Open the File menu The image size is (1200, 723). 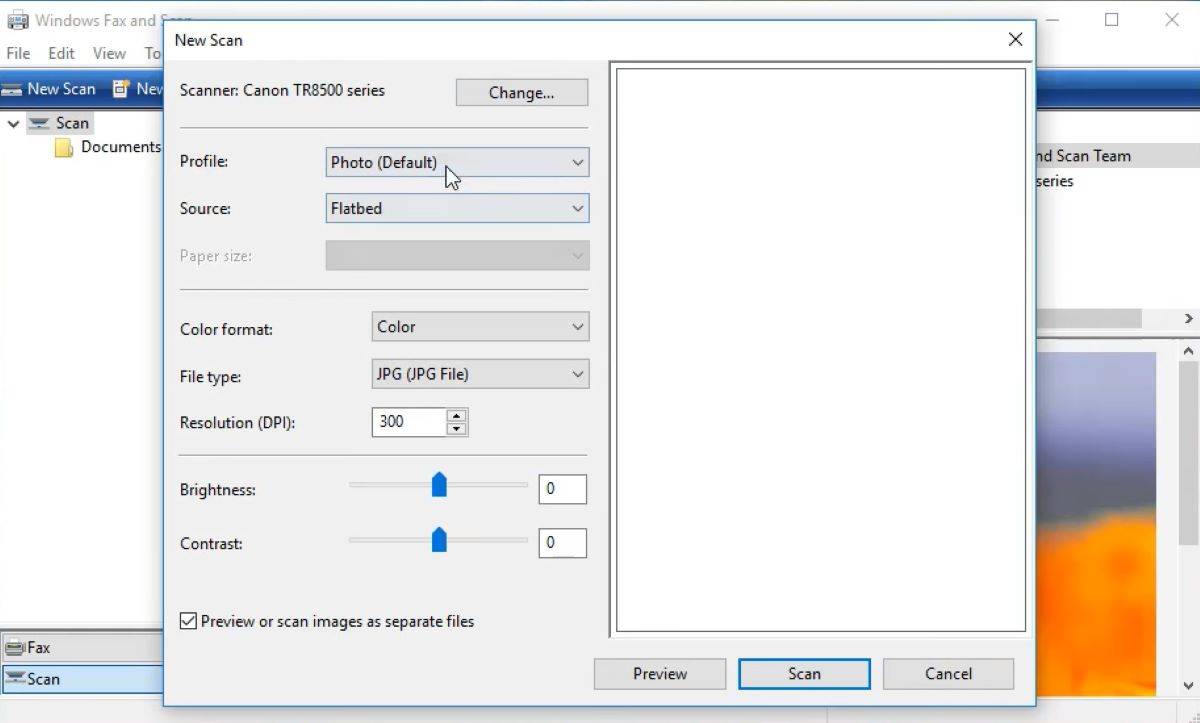click(17, 53)
